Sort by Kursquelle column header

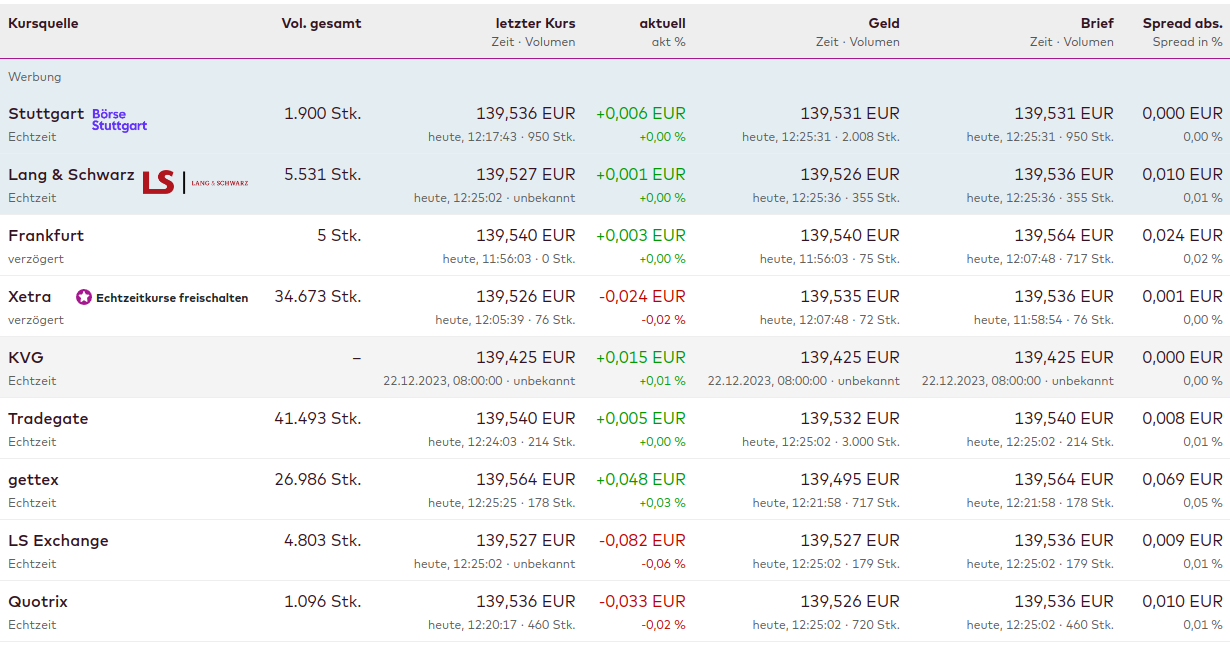coord(43,23)
